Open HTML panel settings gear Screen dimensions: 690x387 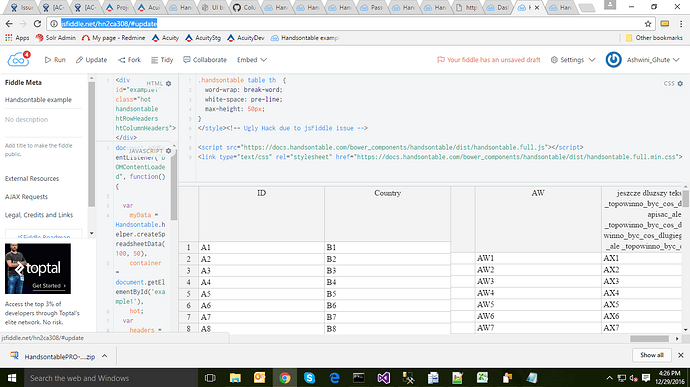tap(169, 83)
